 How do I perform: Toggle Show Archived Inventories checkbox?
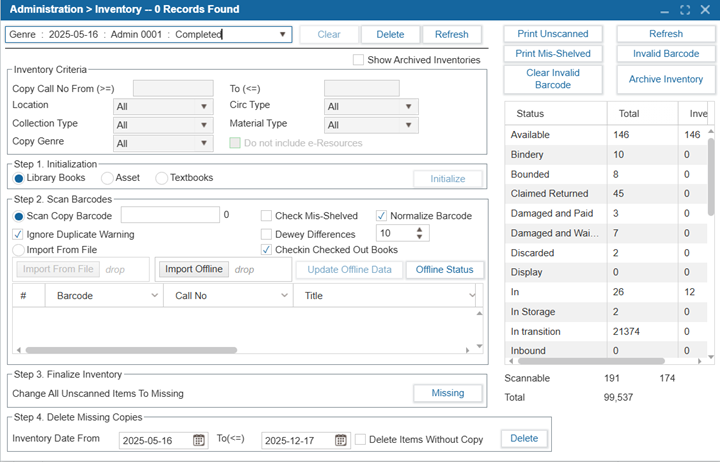[358, 60]
